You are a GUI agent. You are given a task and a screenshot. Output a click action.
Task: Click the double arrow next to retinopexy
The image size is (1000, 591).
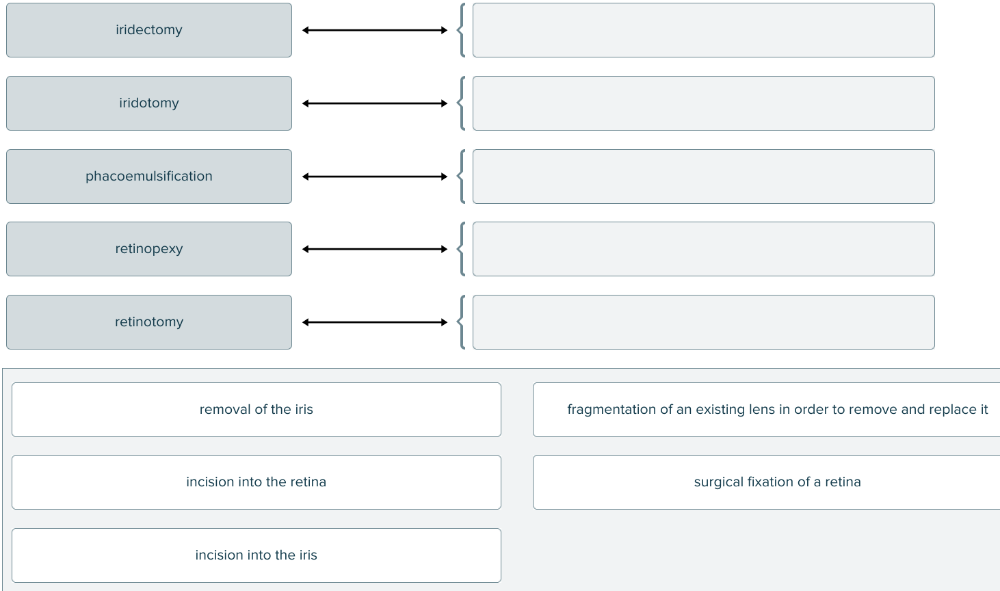tap(375, 249)
